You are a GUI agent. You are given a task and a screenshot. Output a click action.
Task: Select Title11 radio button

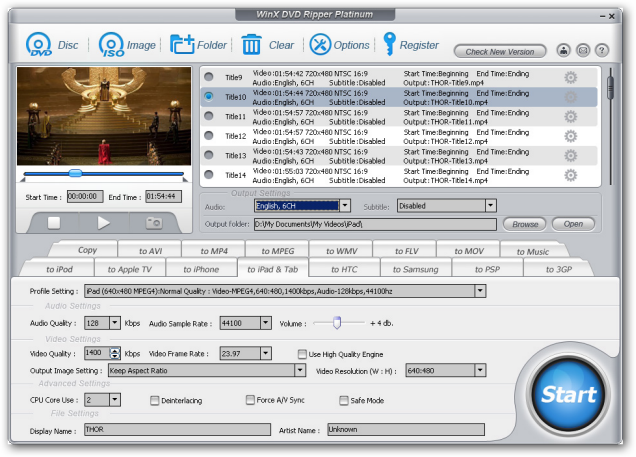click(209, 116)
